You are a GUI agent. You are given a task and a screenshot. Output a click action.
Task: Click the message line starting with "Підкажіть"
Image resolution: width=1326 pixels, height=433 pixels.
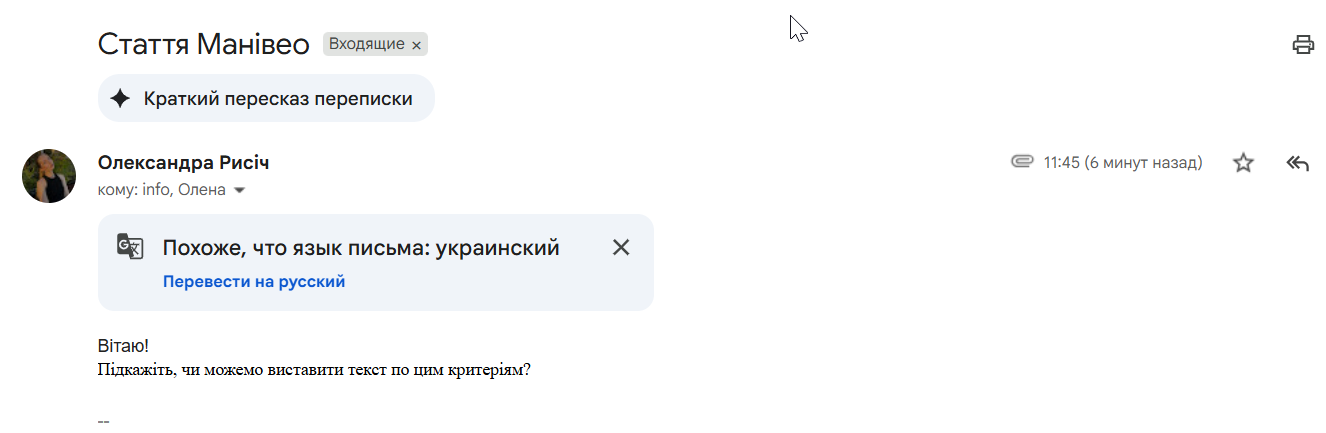pyautogui.click(x=314, y=369)
